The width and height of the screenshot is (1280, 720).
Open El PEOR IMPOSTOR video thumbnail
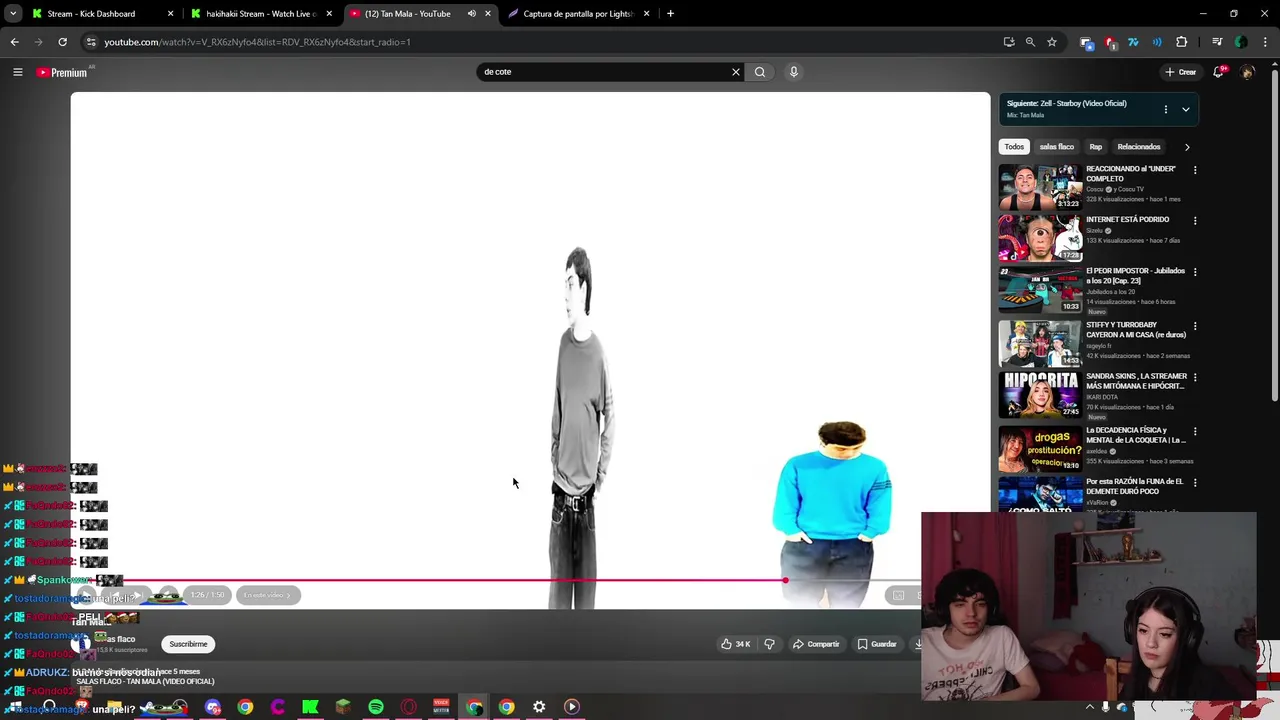[x=1039, y=290]
